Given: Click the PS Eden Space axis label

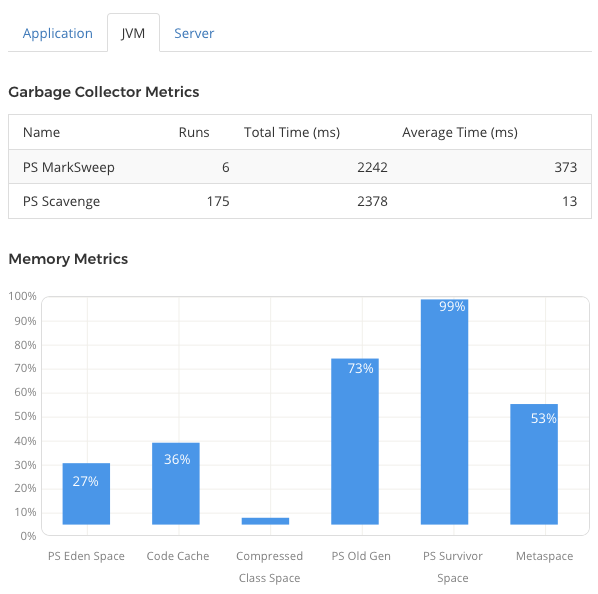Looking at the screenshot, I should [86, 556].
